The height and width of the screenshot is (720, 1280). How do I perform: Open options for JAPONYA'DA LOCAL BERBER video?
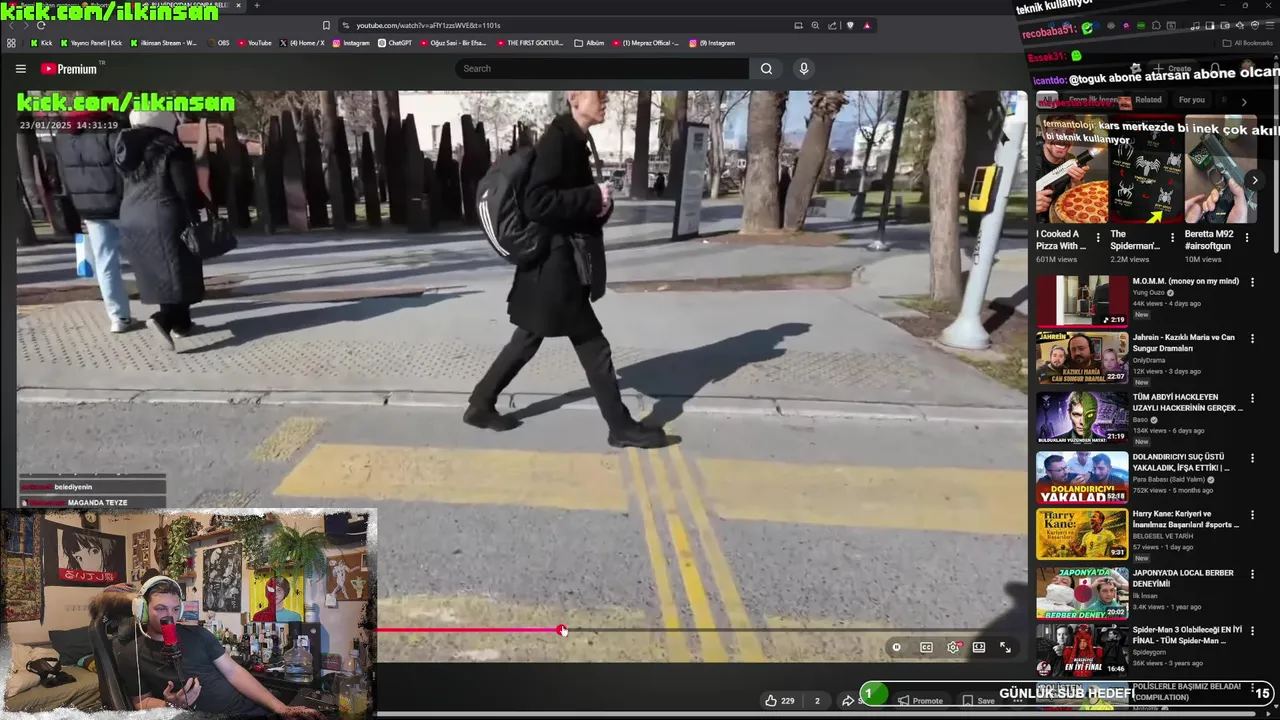(1252, 574)
